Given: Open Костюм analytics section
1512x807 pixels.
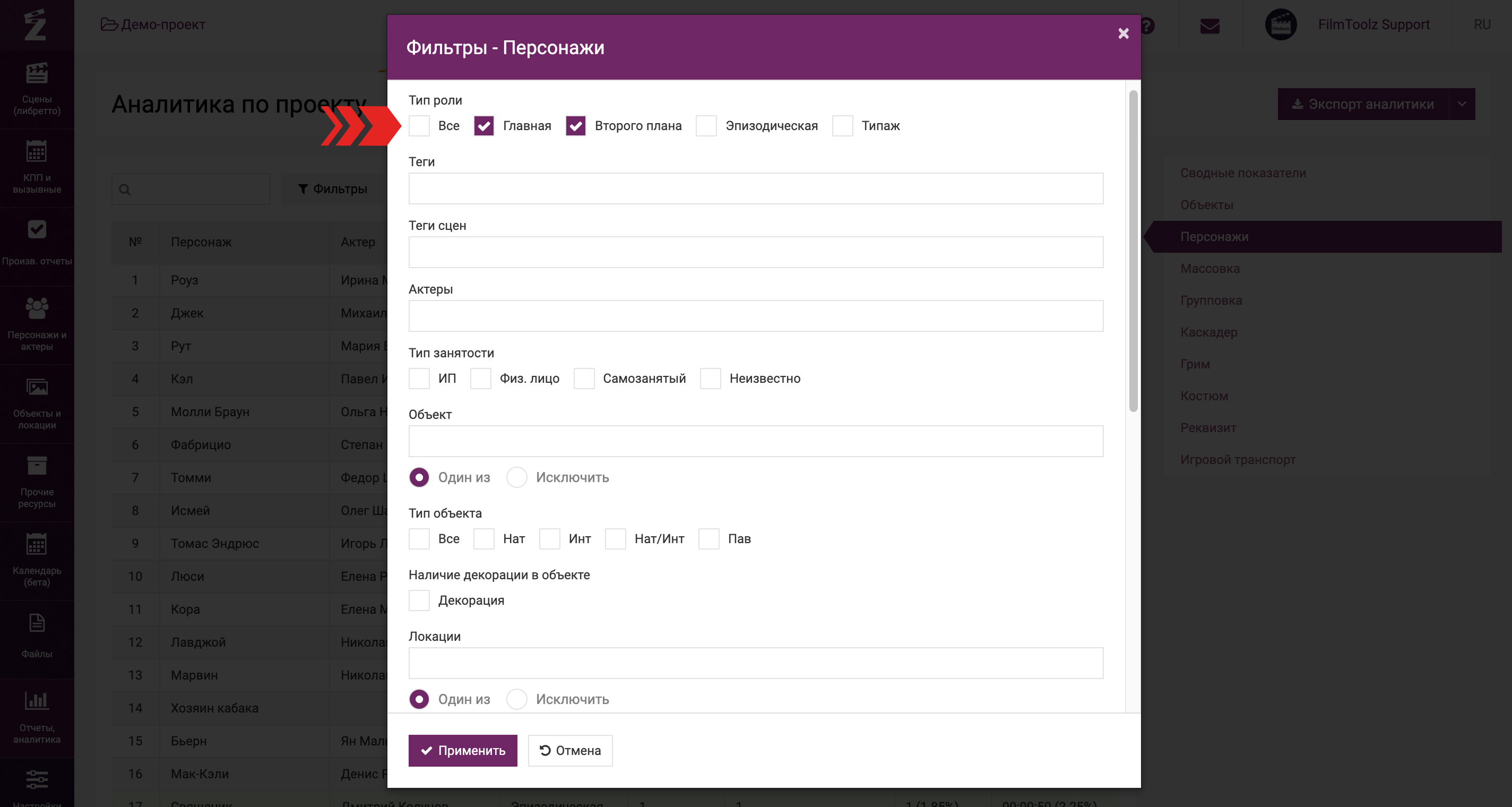Looking at the screenshot, I should pos(1204,396).
